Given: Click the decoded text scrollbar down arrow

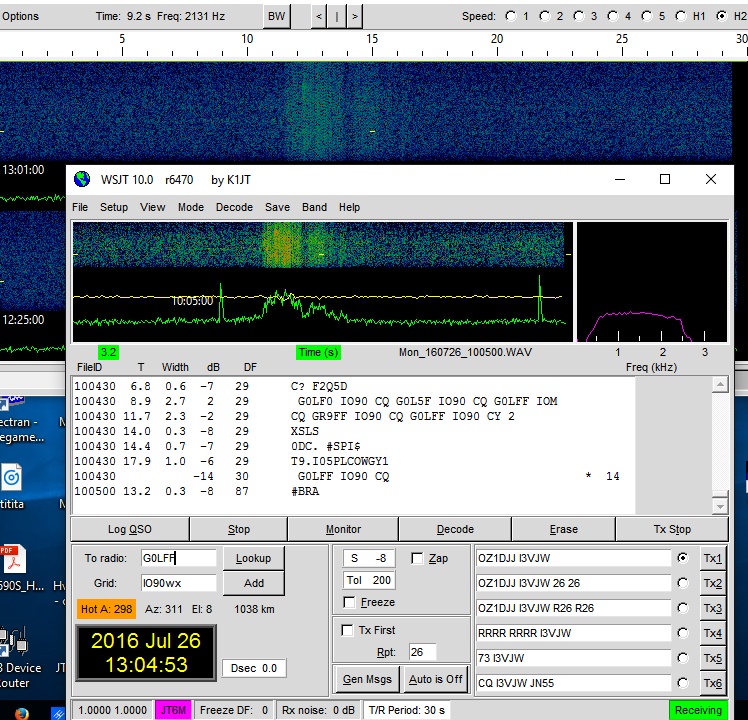Looking at the screenshot, I should coord(720,505).
